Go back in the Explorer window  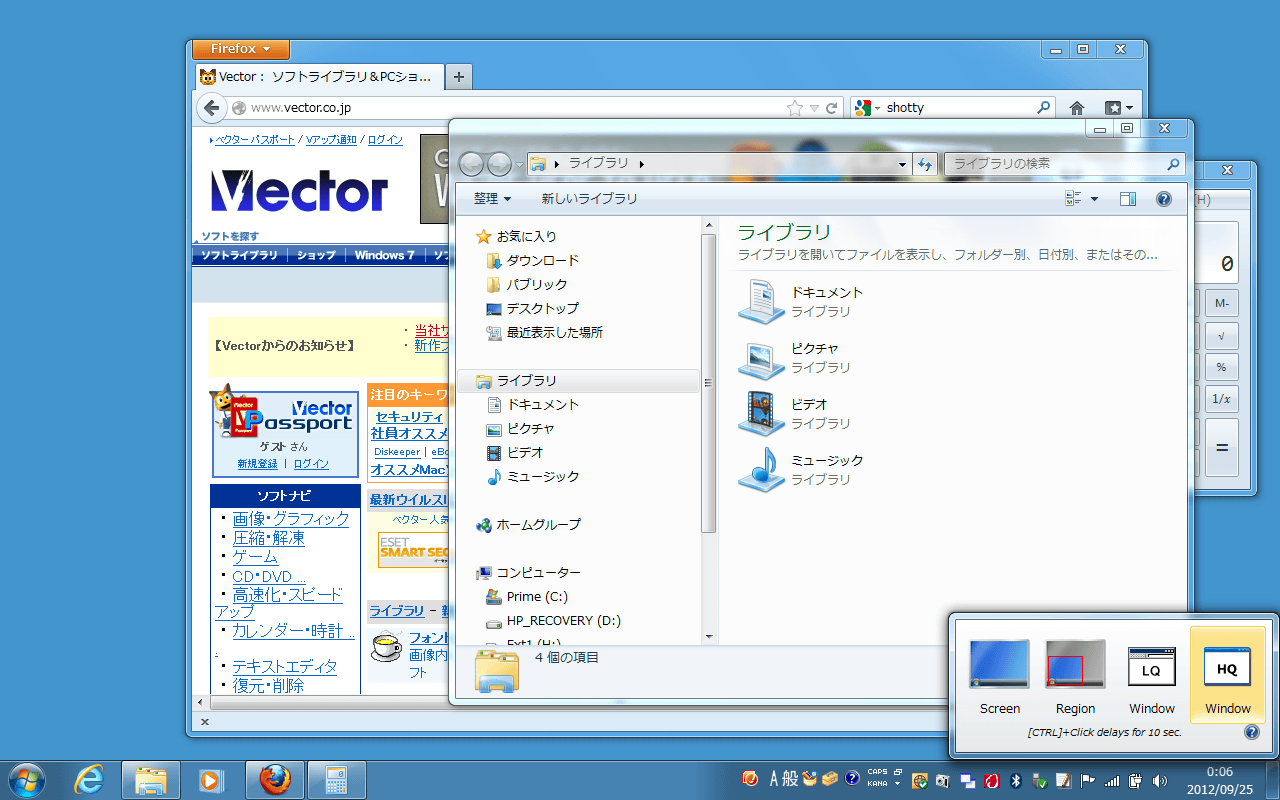(x=471, y=164)
